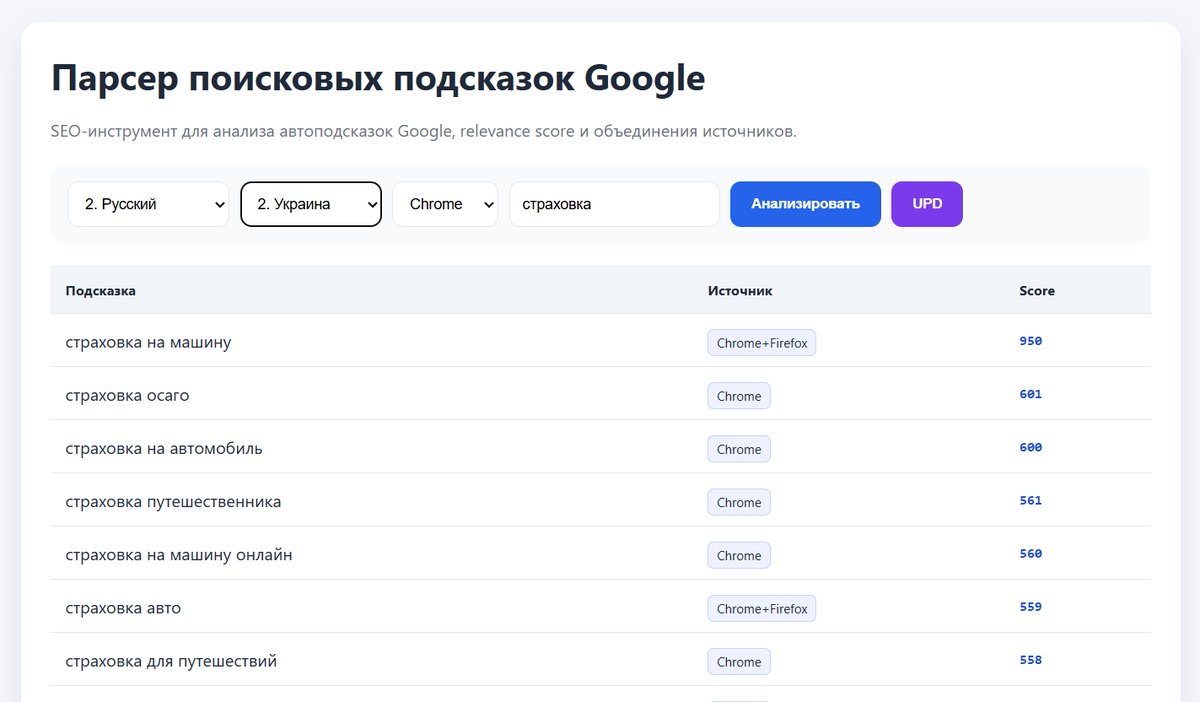
Task: Click the Chrome badge for страховка на автомобиль
Action: 739,449
